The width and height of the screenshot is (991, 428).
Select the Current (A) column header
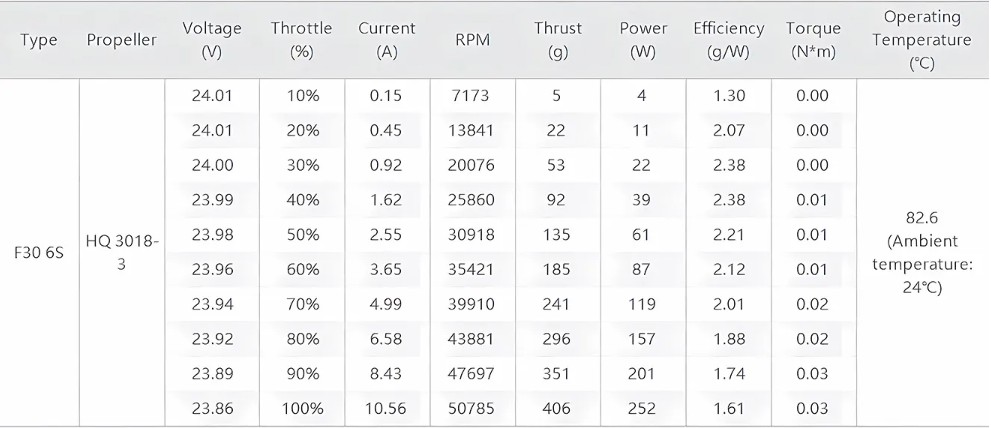coord(387,40)
